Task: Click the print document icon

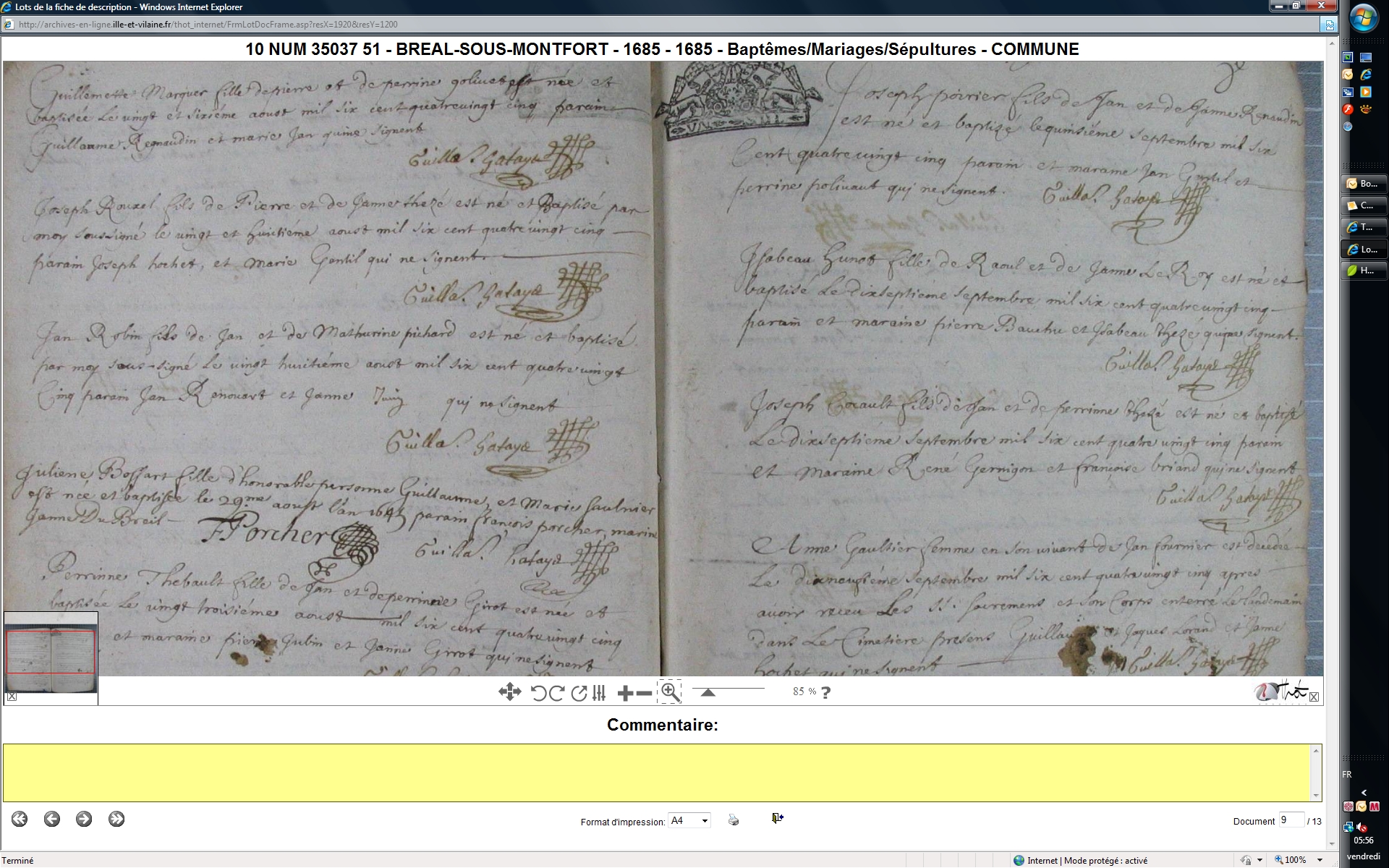Action: pos(734,820)
